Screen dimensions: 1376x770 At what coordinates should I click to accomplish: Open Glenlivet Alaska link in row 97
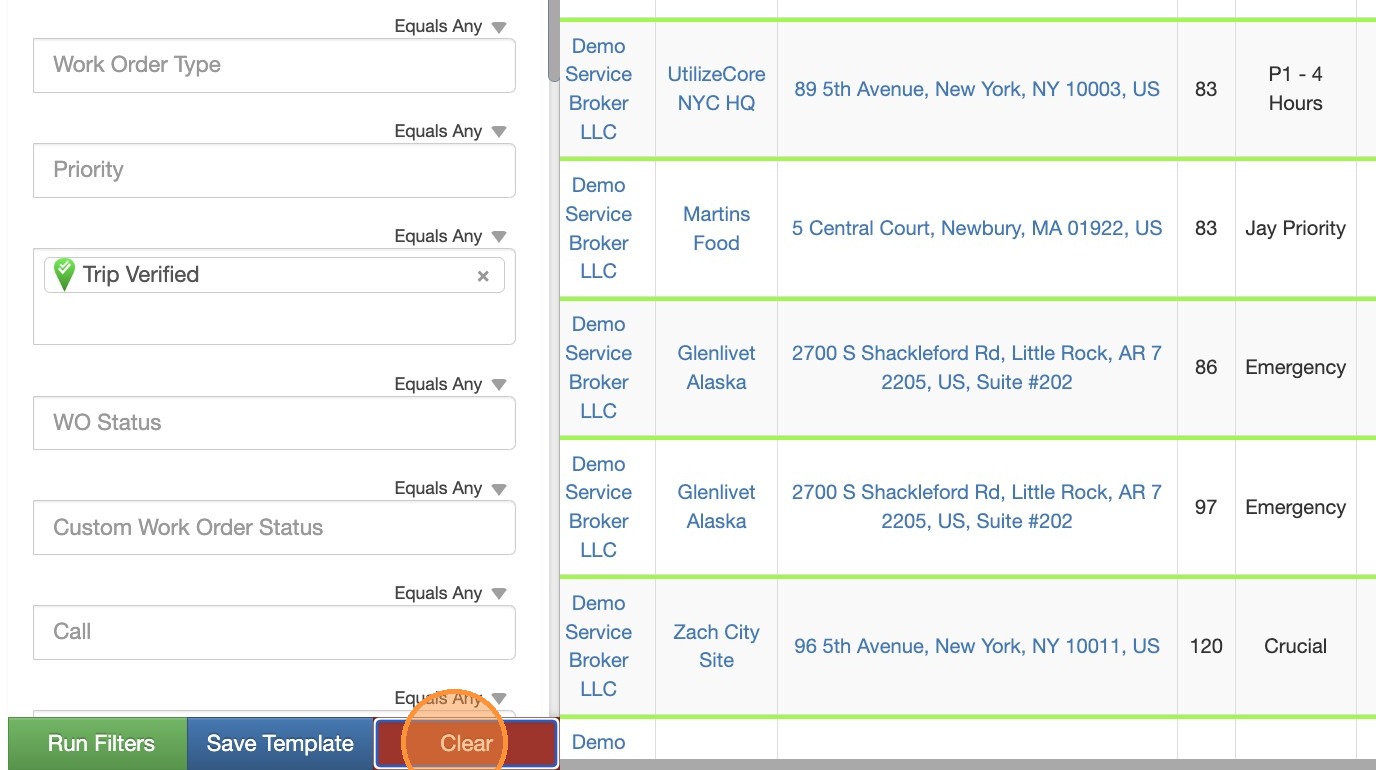click(716, 506)
